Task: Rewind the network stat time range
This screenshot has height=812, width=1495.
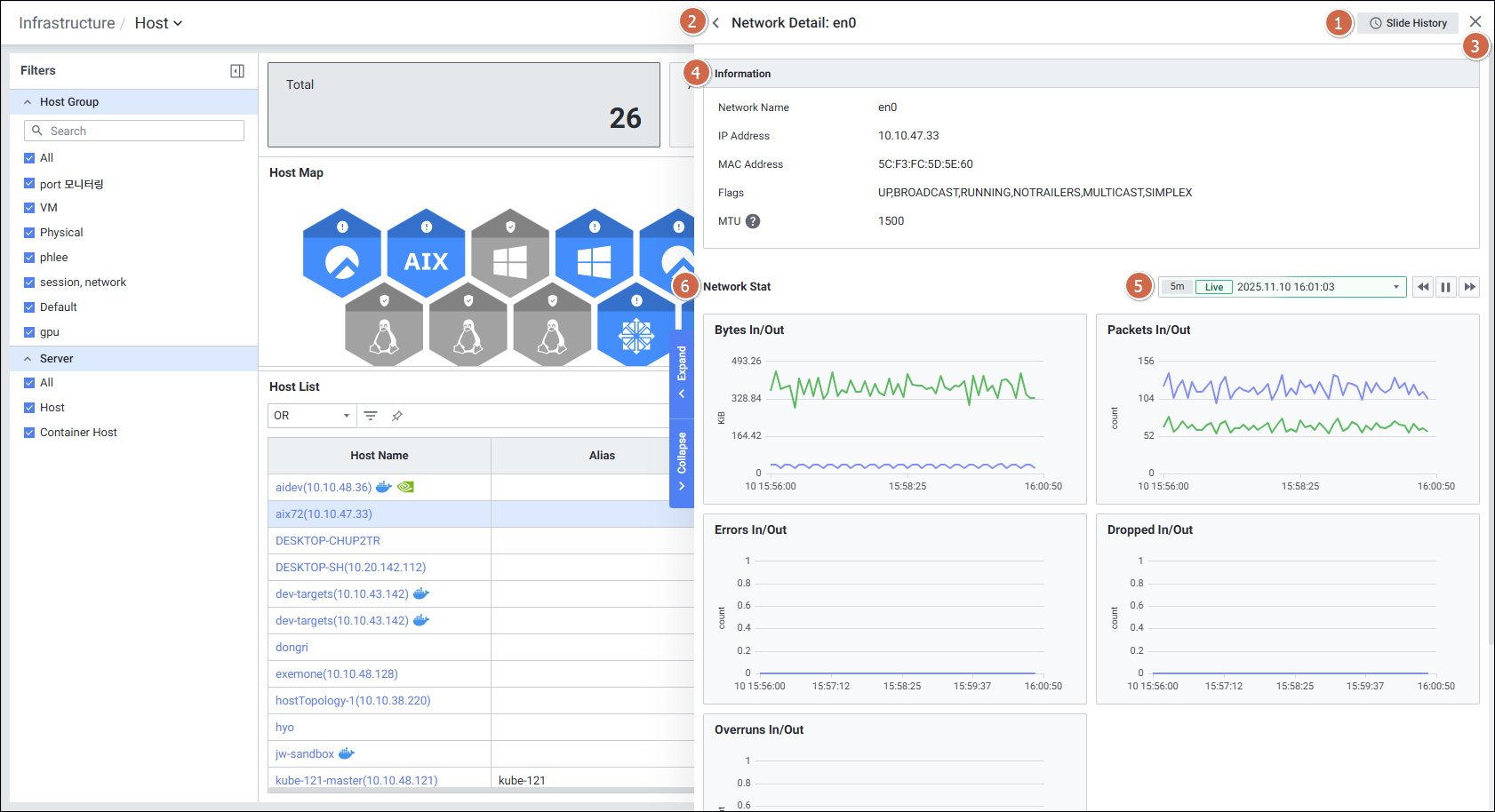Action: (x=1423, y=287)
